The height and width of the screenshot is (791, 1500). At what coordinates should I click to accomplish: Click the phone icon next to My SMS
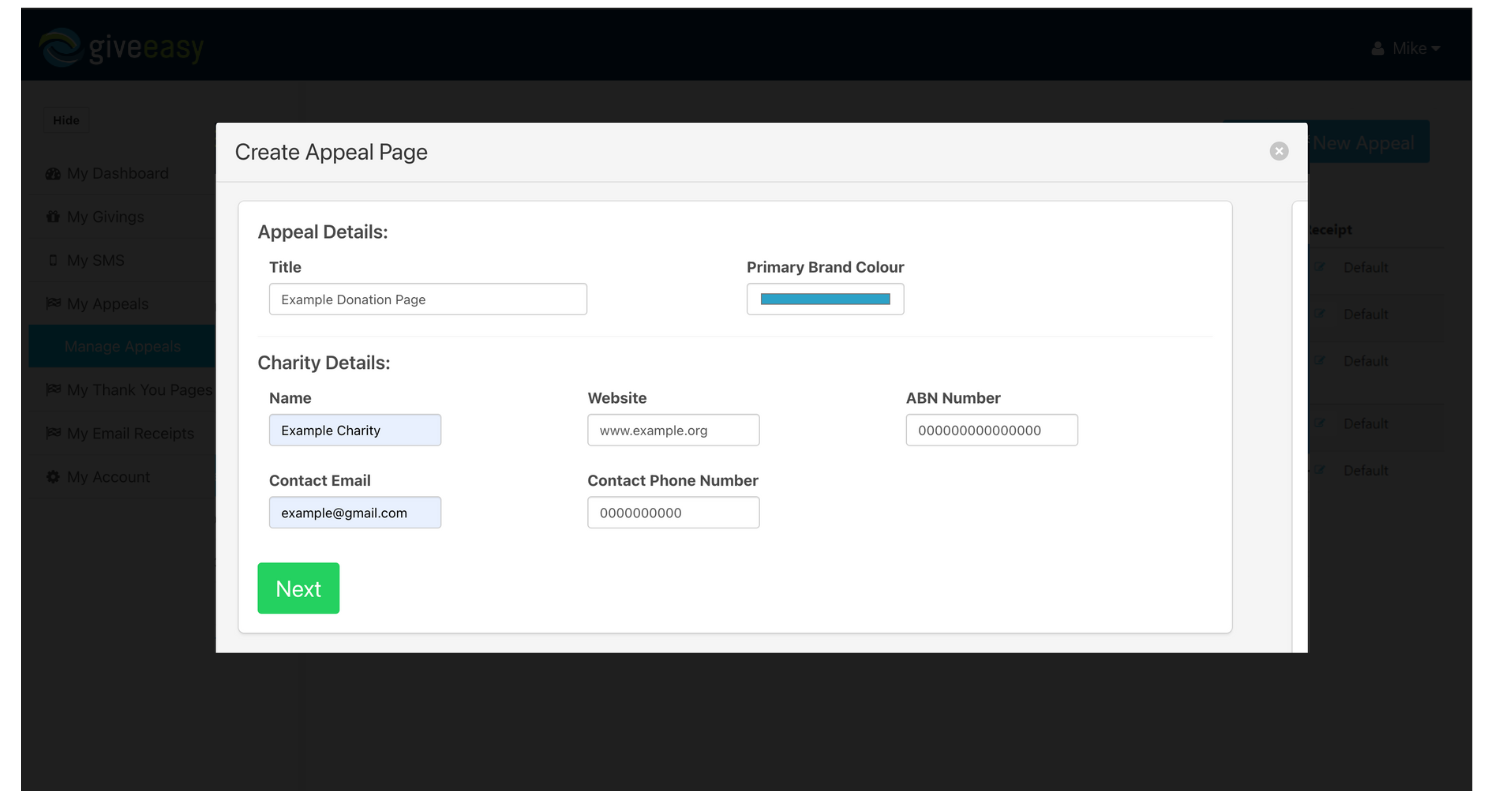pos(52,260)
